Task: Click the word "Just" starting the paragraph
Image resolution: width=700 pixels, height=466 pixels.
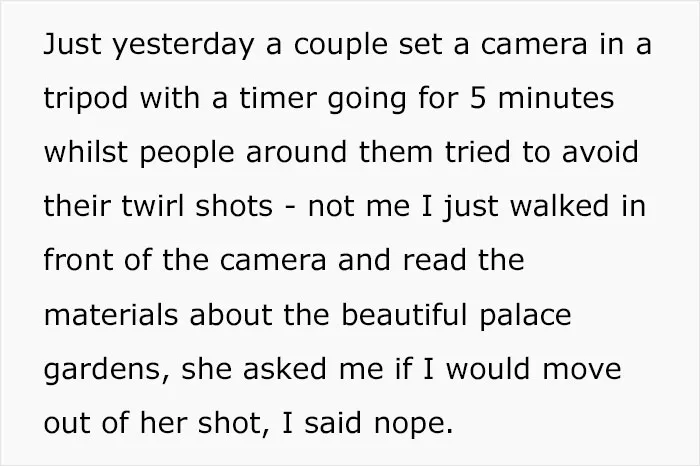Action: 72,44
